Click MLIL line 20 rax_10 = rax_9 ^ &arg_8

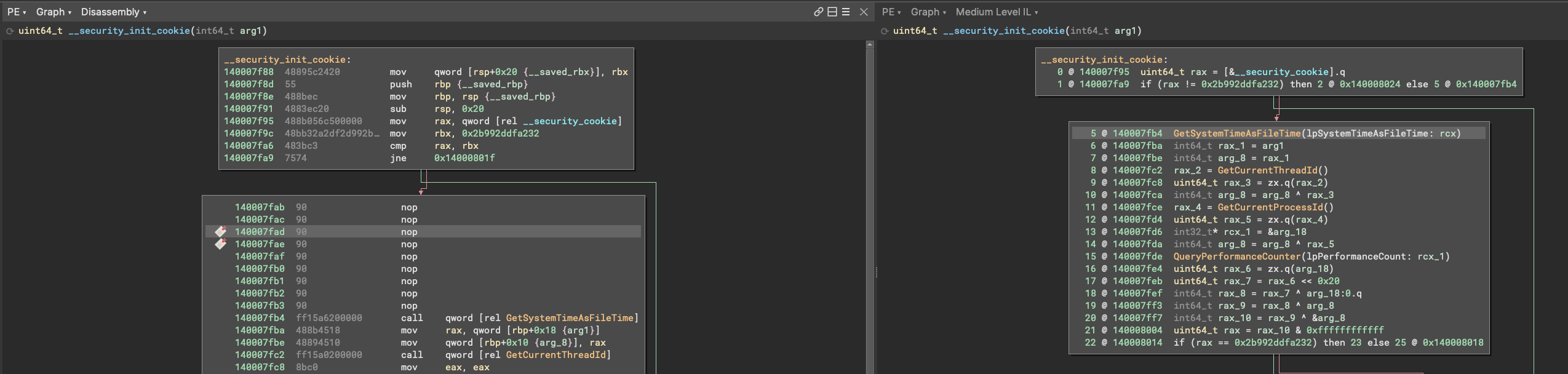coord(1259,318)
